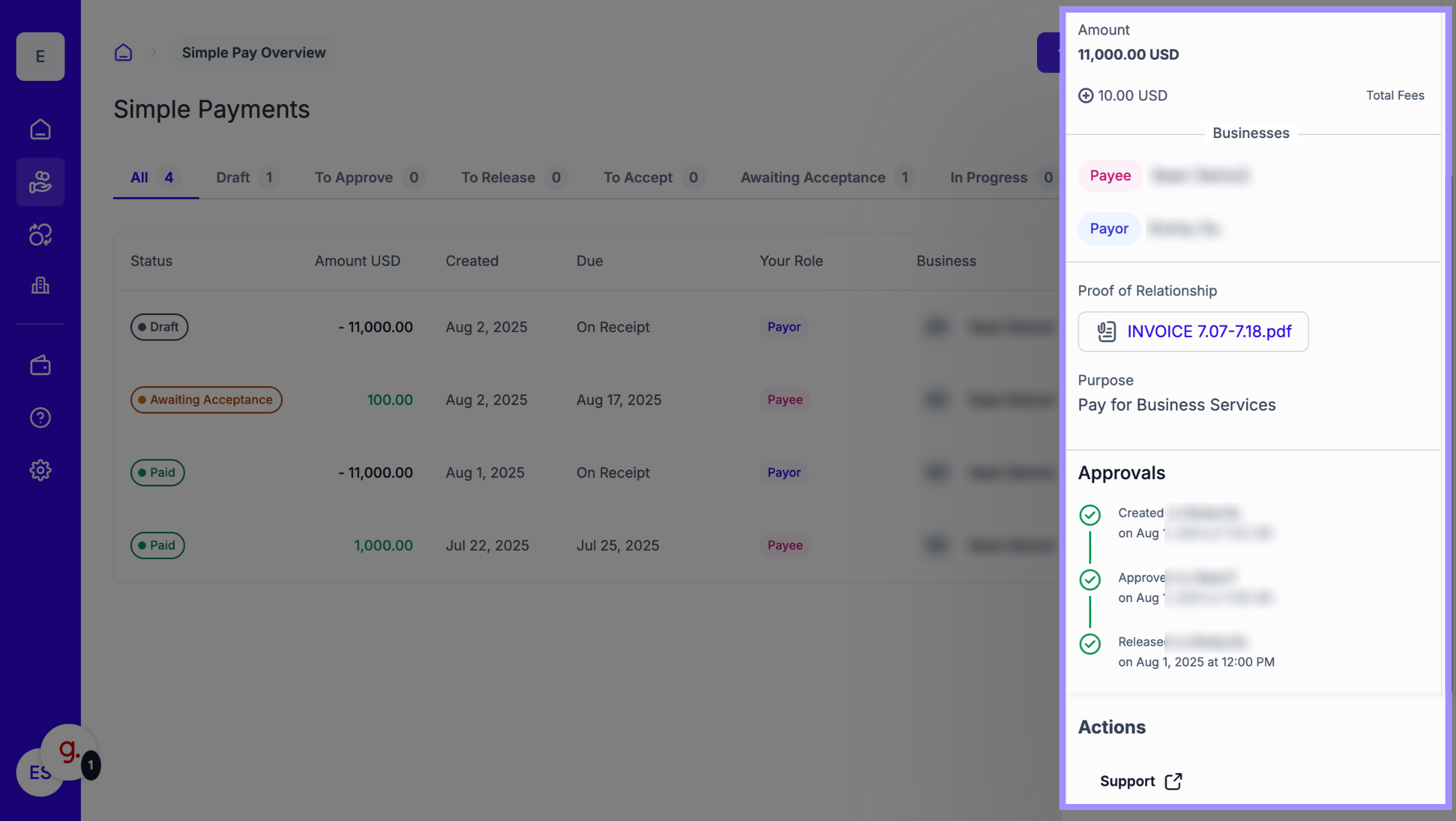Open the E workspace switcher
Viewport: 1456px width, 821px height.
(40, 57)
